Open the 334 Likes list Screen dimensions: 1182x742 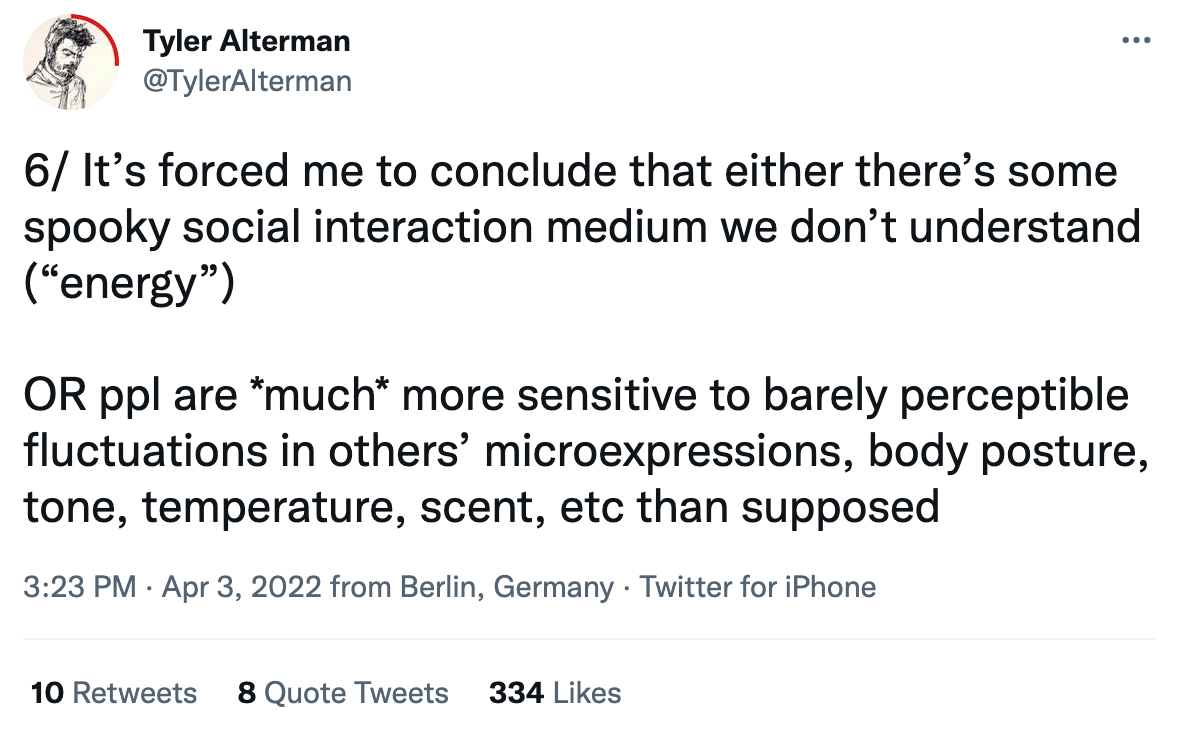tap(555, 692)
